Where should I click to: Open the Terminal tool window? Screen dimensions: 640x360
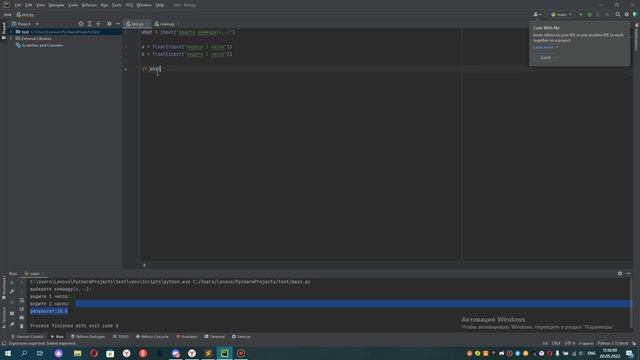[x=215, y=337]
